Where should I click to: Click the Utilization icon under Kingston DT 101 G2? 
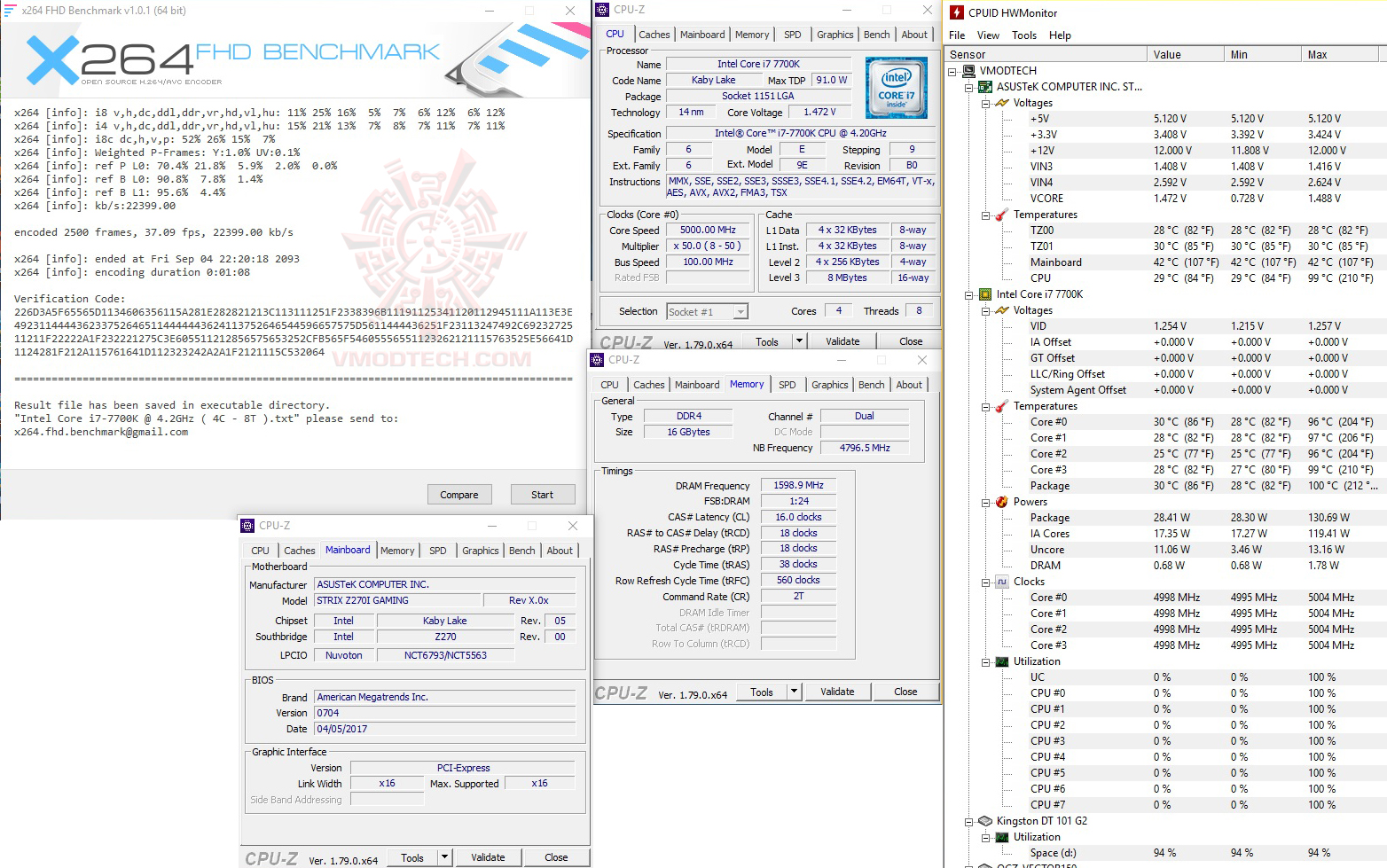(1001, 837)
